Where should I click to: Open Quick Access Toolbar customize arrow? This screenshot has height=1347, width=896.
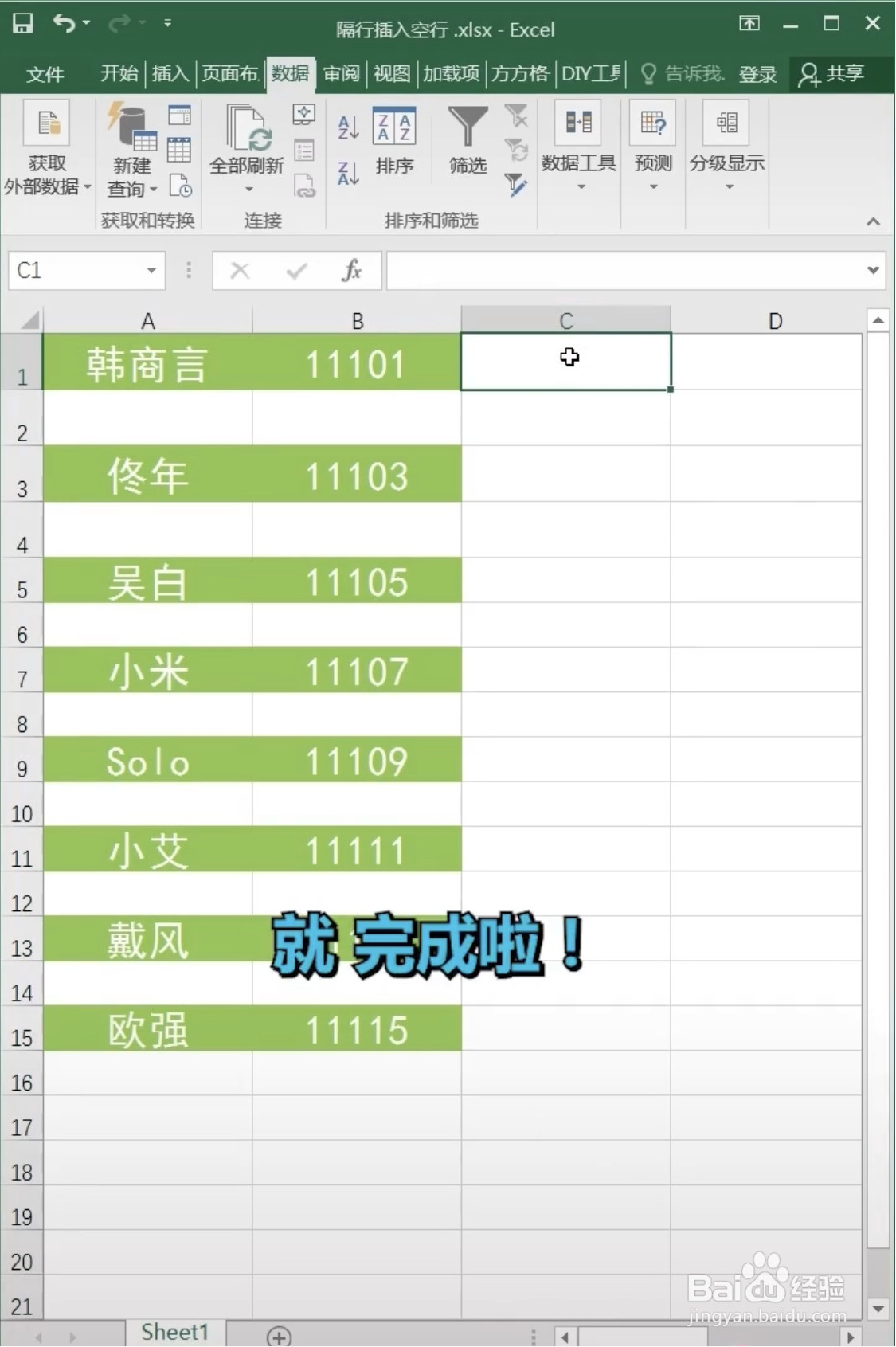click(x=167, y=23)
